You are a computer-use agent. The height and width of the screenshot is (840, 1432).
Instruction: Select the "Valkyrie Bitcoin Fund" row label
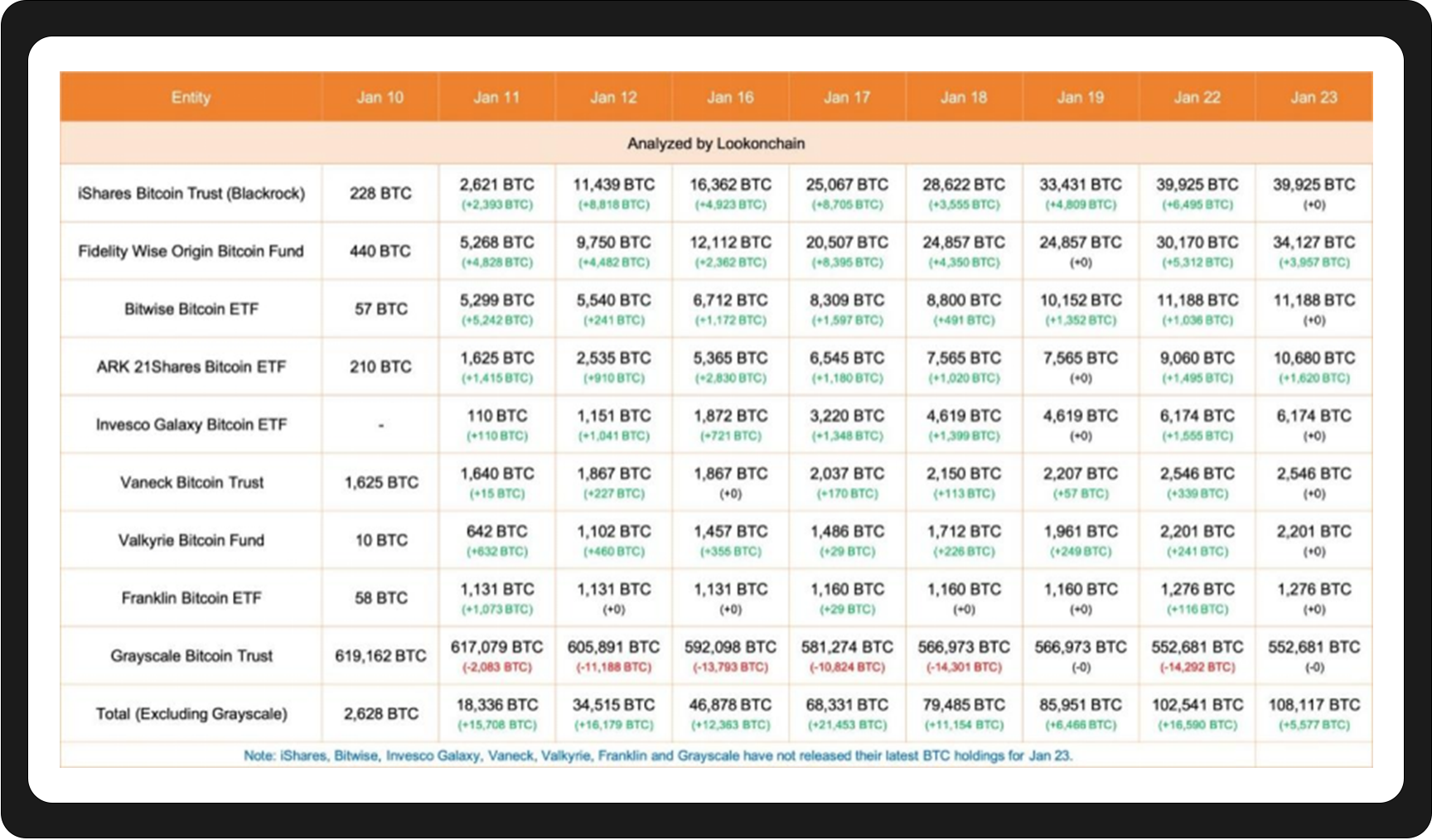pyautogui.click(x=191, y=540)
